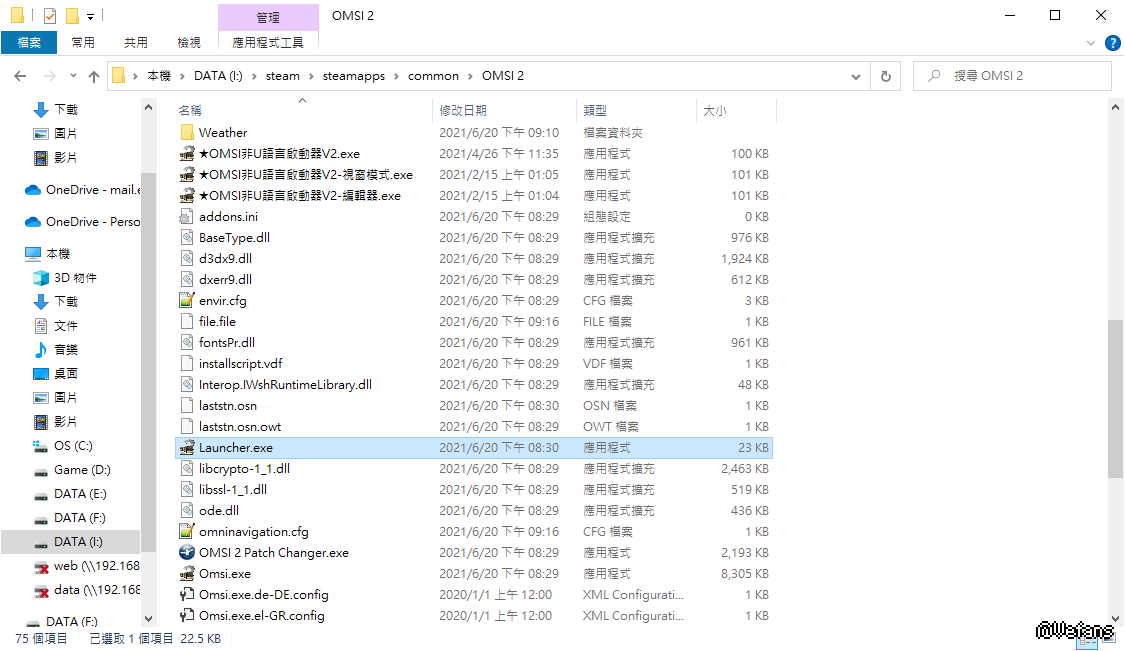The width and height of the screenshot is (1125, 651).
Task: Click the 桌面 desktop icon in sidebar
Action: [x=41, y=374]
